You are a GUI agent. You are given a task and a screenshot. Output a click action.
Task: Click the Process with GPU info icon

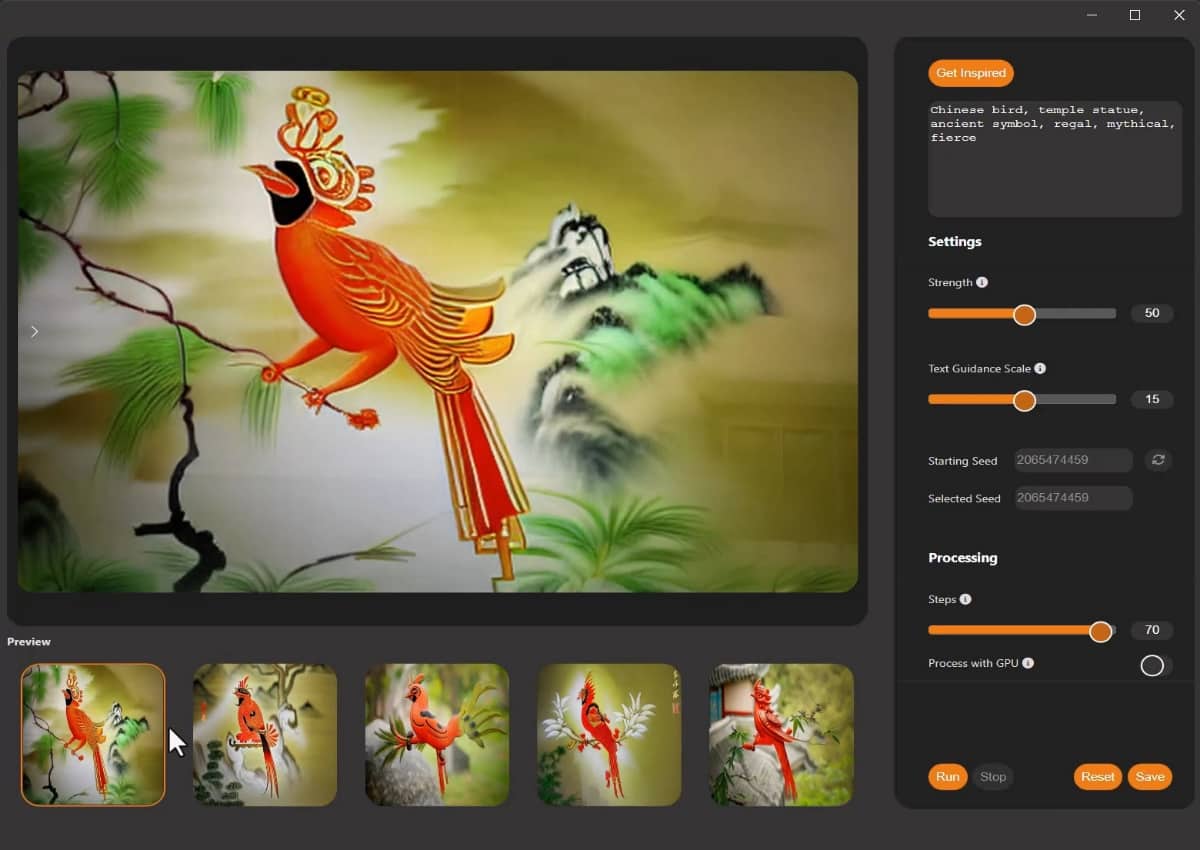tap(1030, 663)
